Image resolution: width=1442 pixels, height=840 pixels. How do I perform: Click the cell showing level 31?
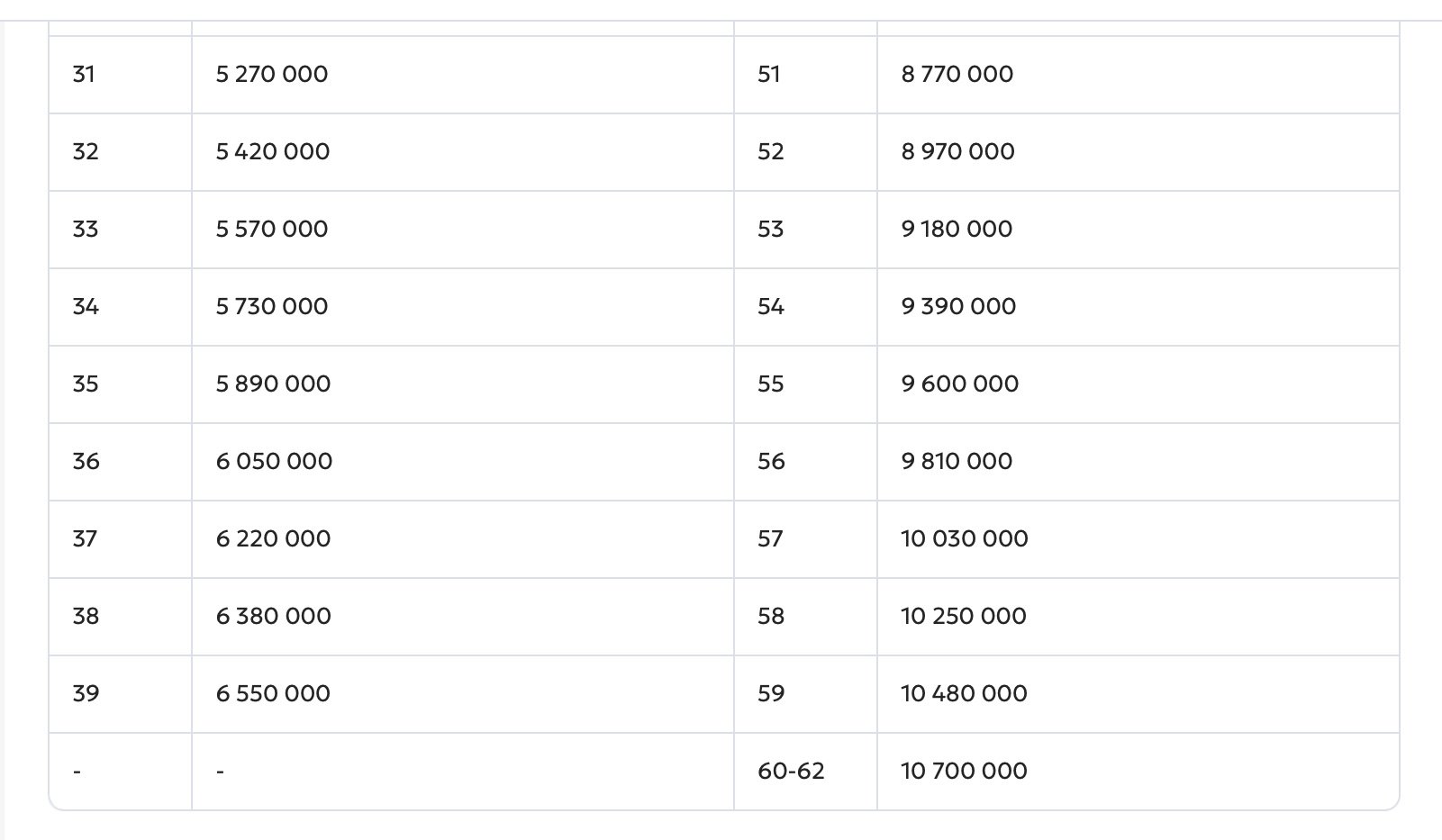click(84, 74)
